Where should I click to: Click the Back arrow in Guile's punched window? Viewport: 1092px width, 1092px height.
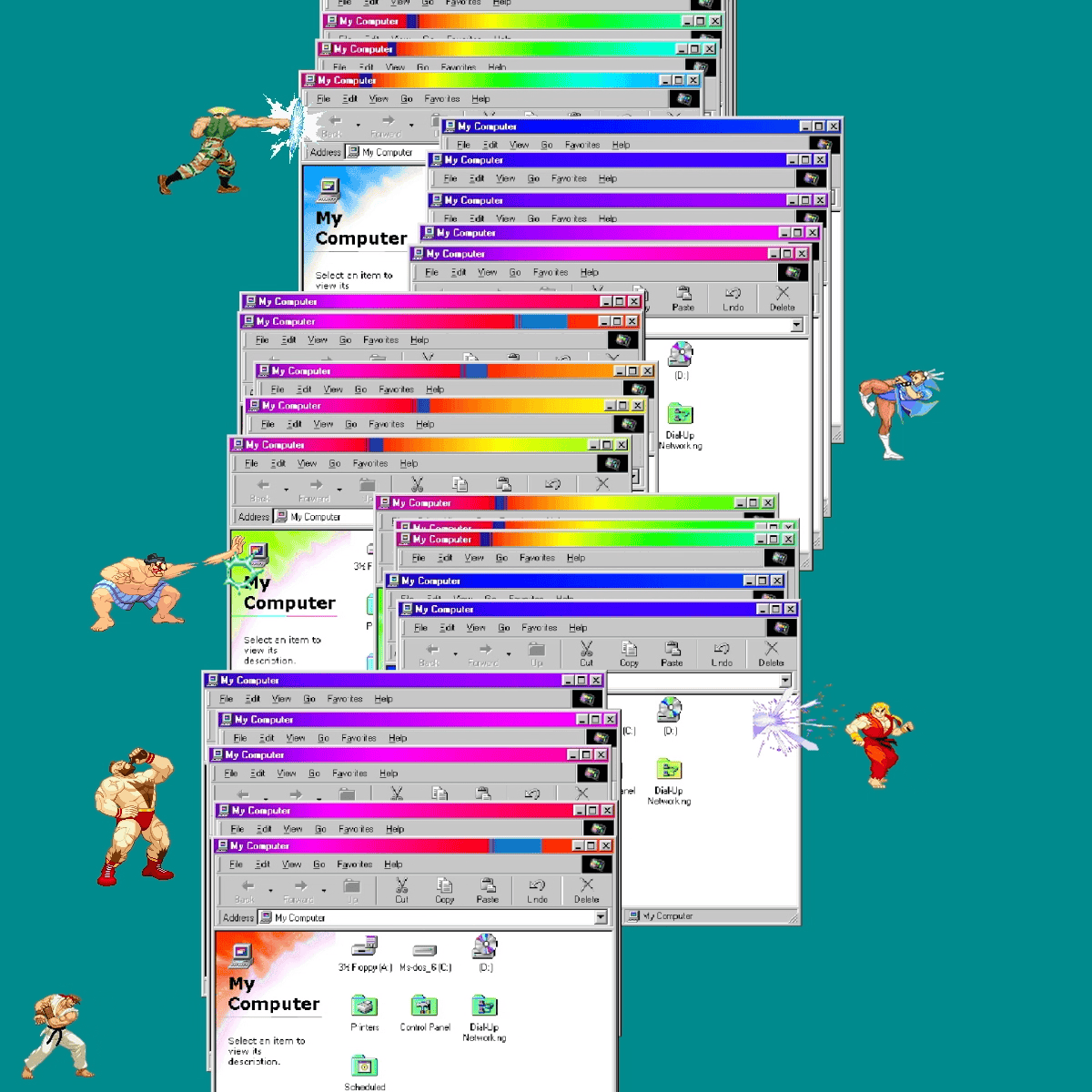click(334, 125)
